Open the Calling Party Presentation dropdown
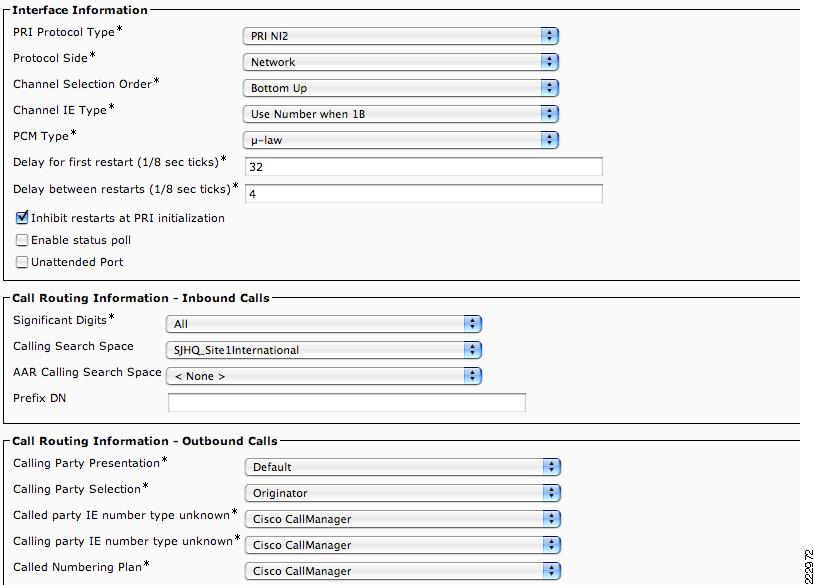Screen dimensions: 814x585 tap(403, 467)
